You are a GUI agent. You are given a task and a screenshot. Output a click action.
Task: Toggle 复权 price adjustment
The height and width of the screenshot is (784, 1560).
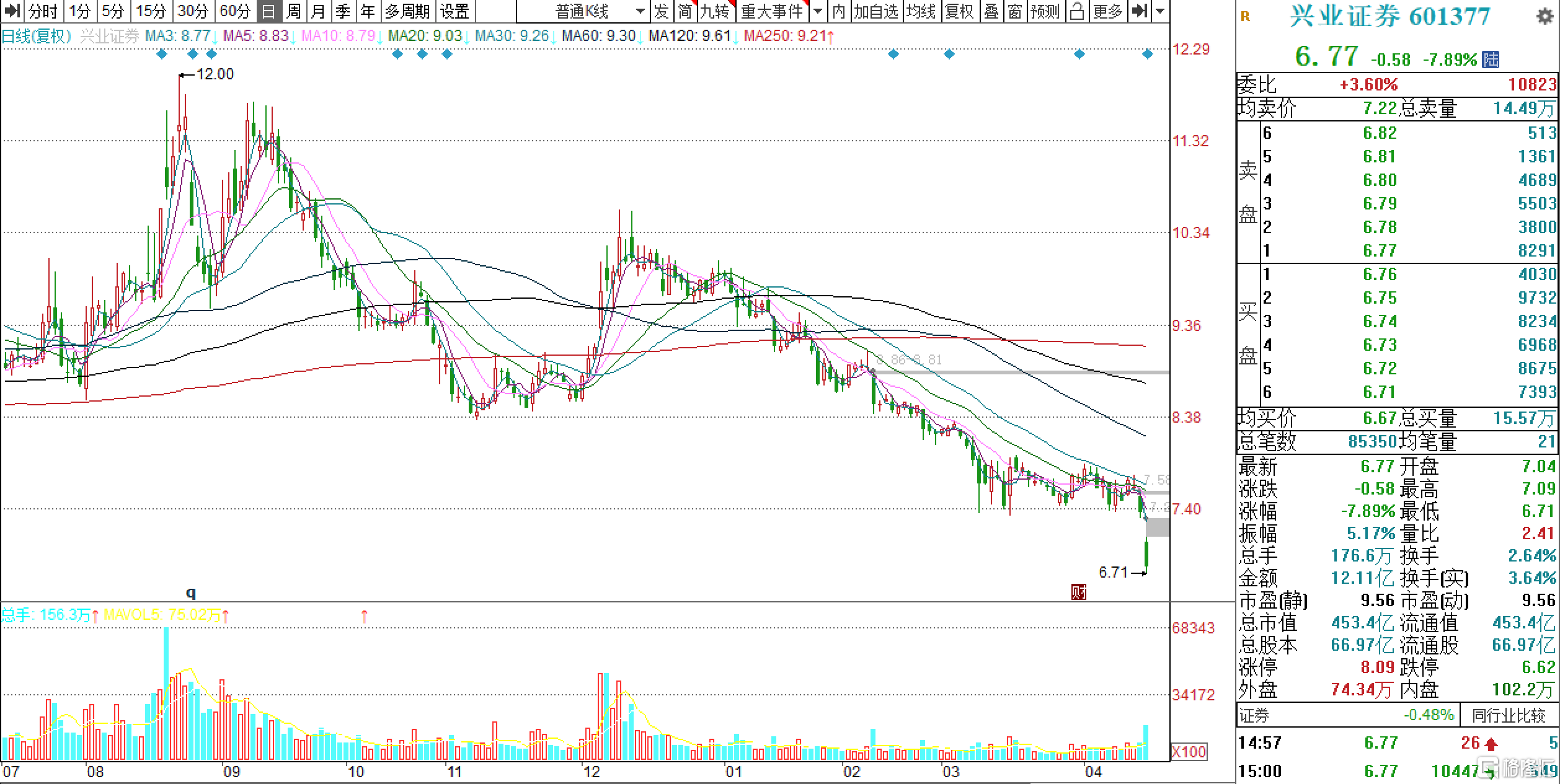click(x=959, y=11)
